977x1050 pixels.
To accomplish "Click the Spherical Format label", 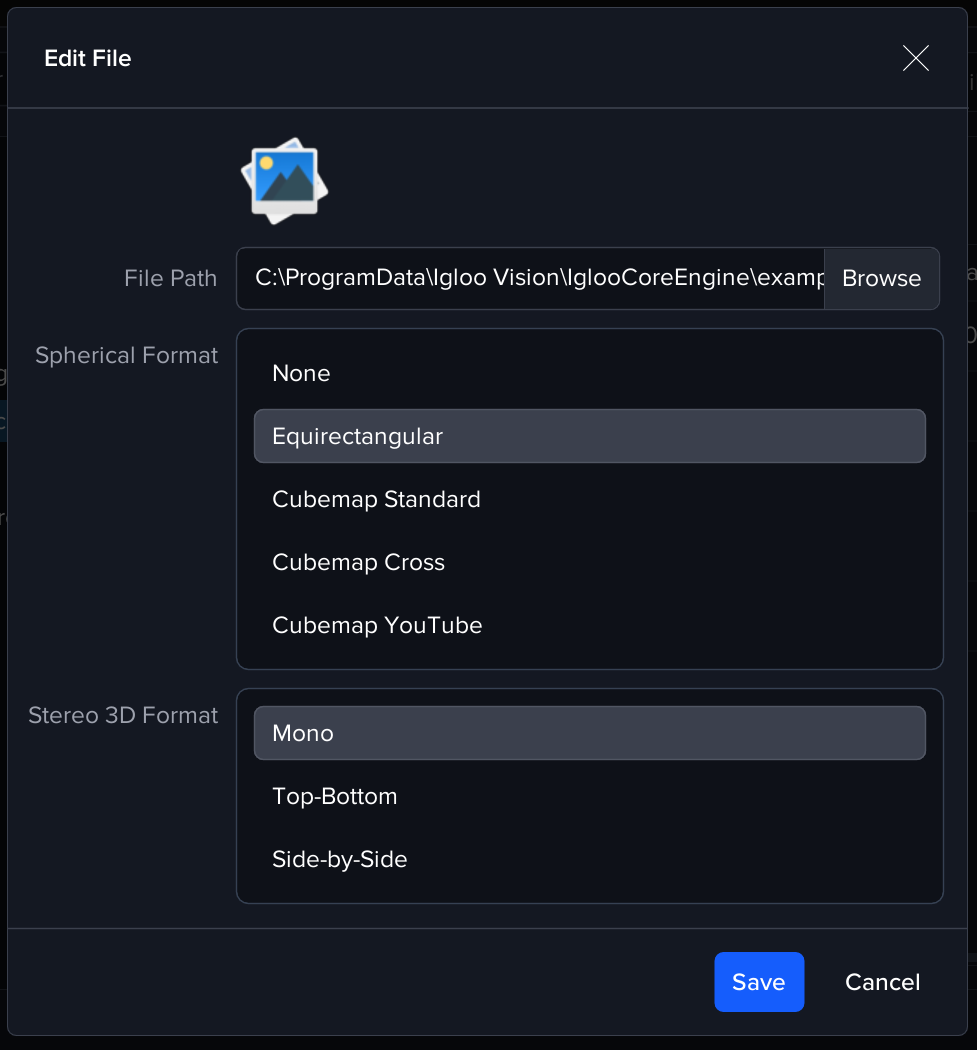I will pyautogui.click(x=126, y=356).
